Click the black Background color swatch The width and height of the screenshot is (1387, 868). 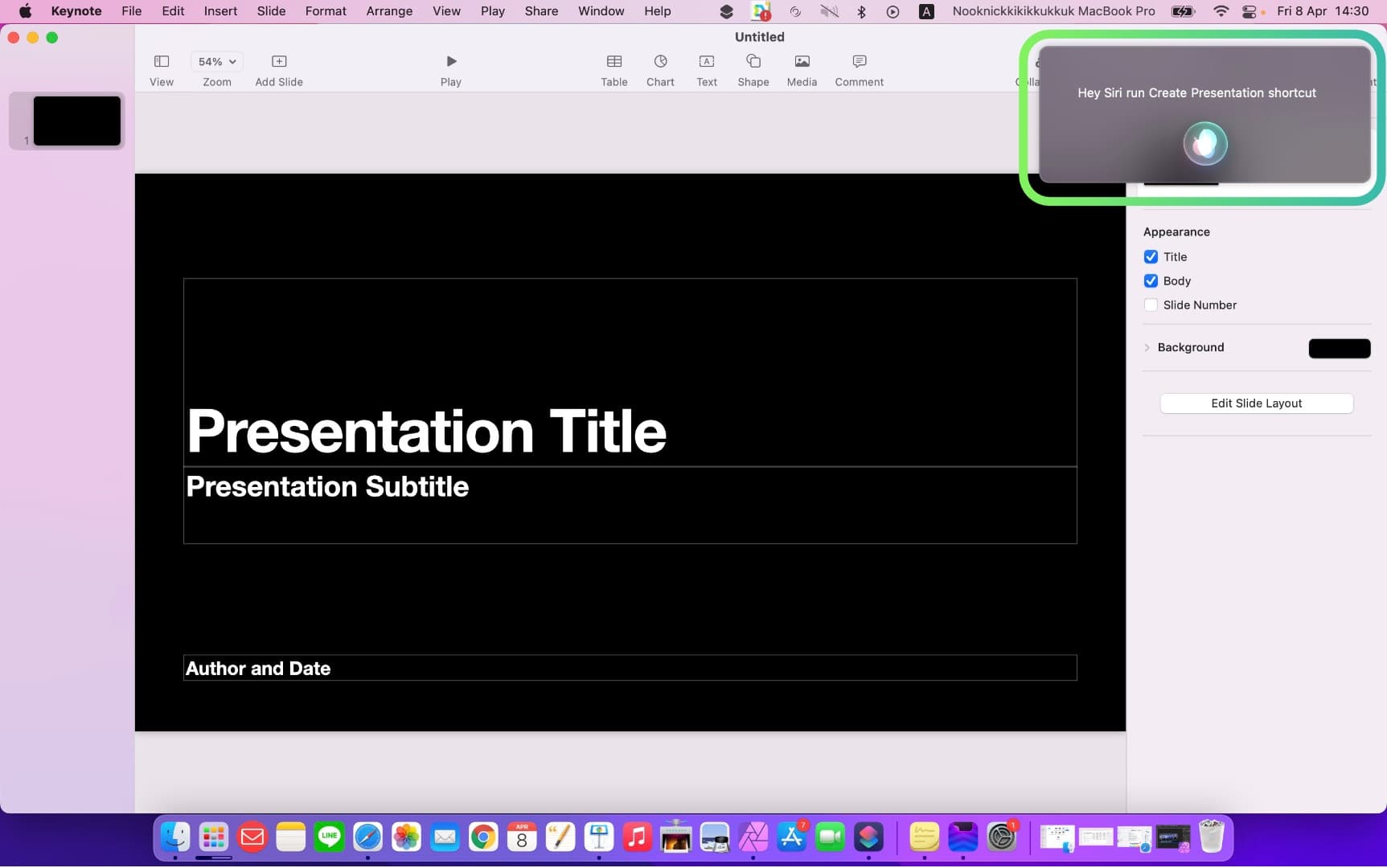pyautogui.click(x=1339, y=348)
